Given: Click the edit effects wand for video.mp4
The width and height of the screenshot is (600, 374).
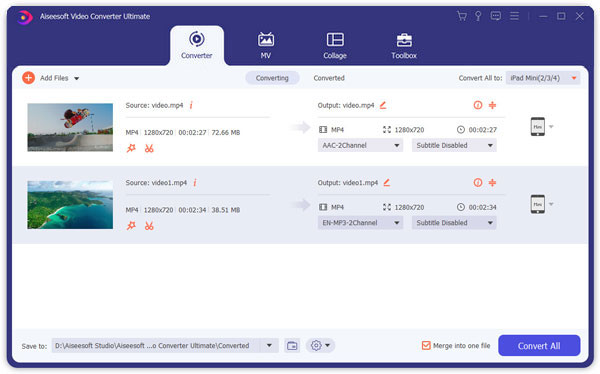Looking at the screenshot, I should coord(131,148).
